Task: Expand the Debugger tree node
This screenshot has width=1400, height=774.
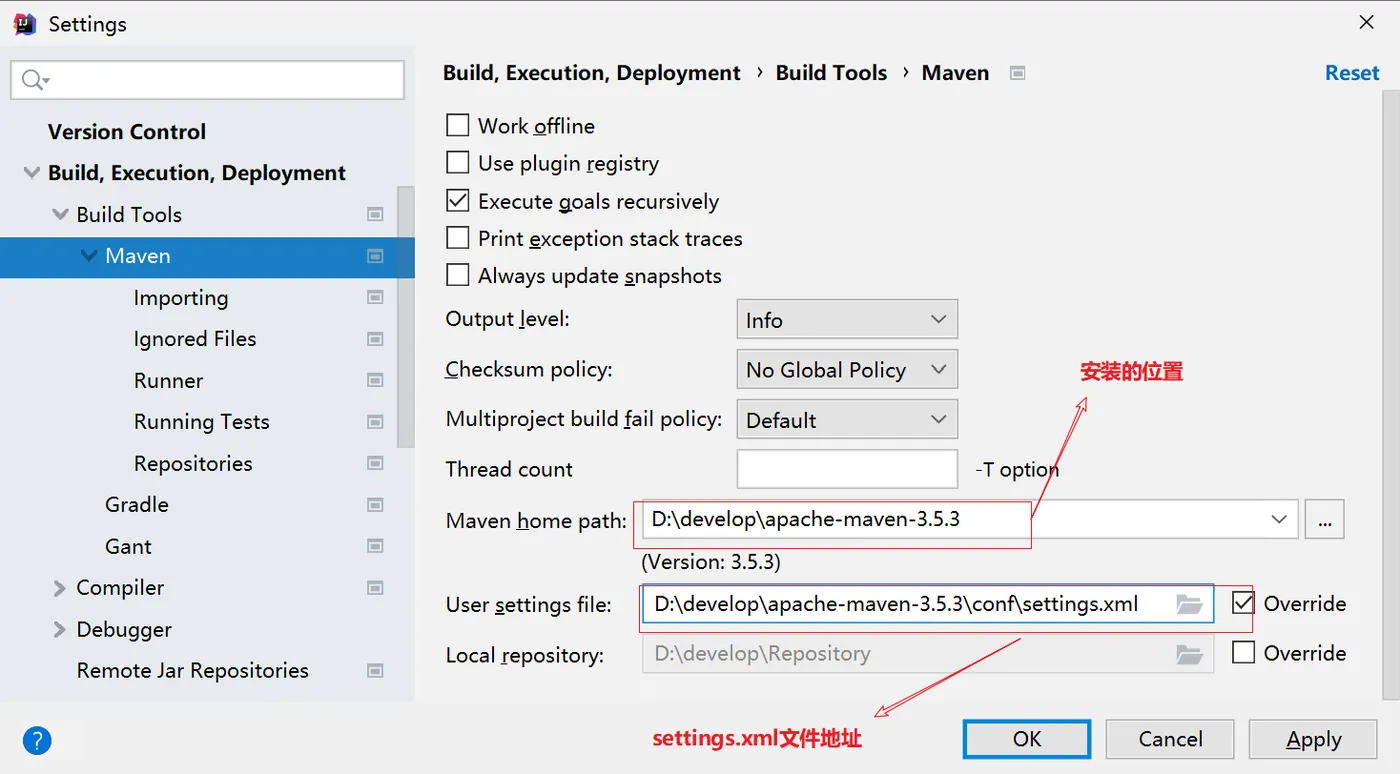Action: point(59,630)
